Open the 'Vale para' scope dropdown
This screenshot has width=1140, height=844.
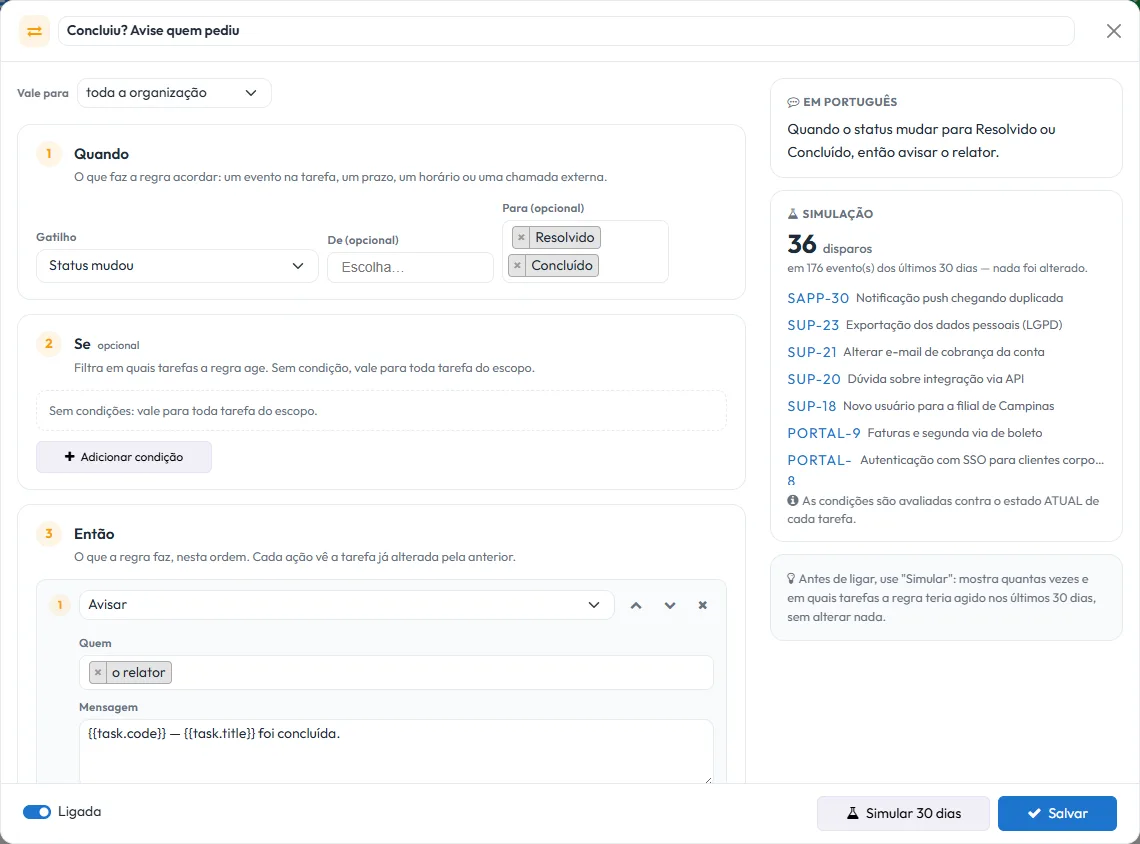pos(174,93)
